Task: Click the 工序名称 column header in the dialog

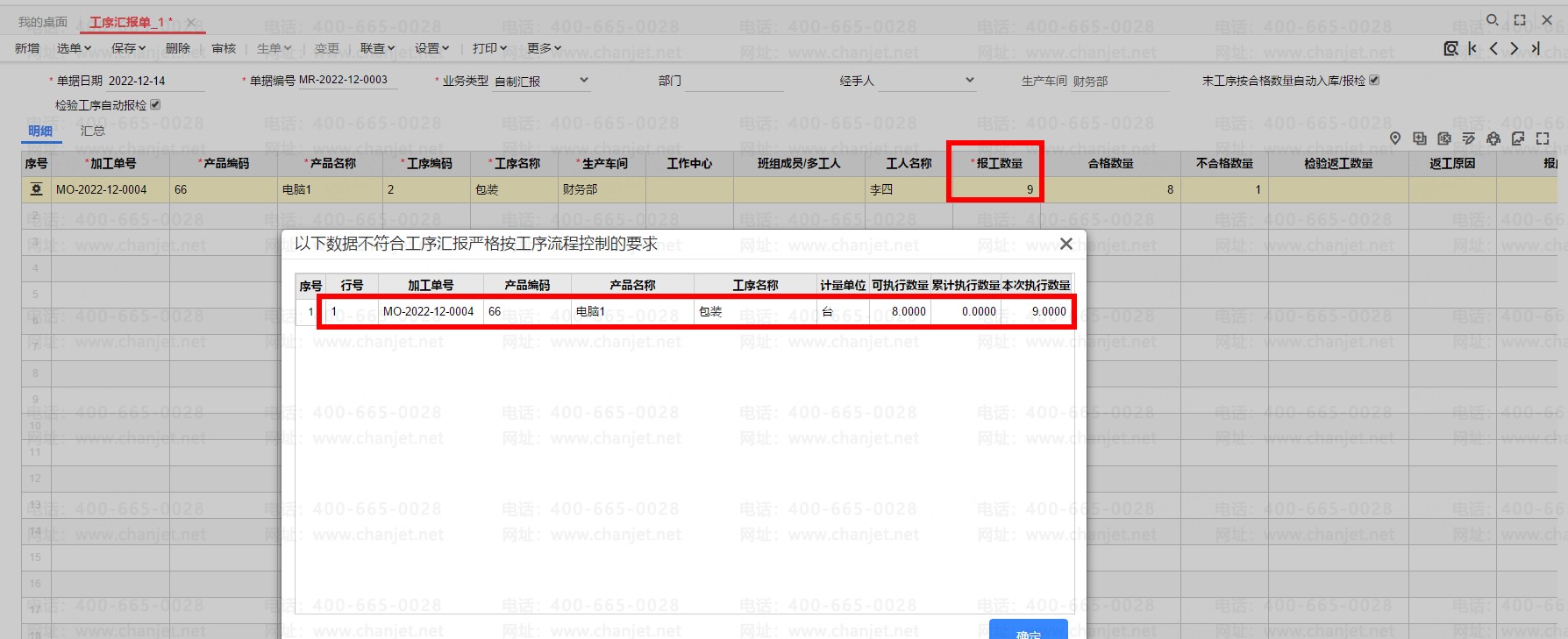Action: point(755,285)
